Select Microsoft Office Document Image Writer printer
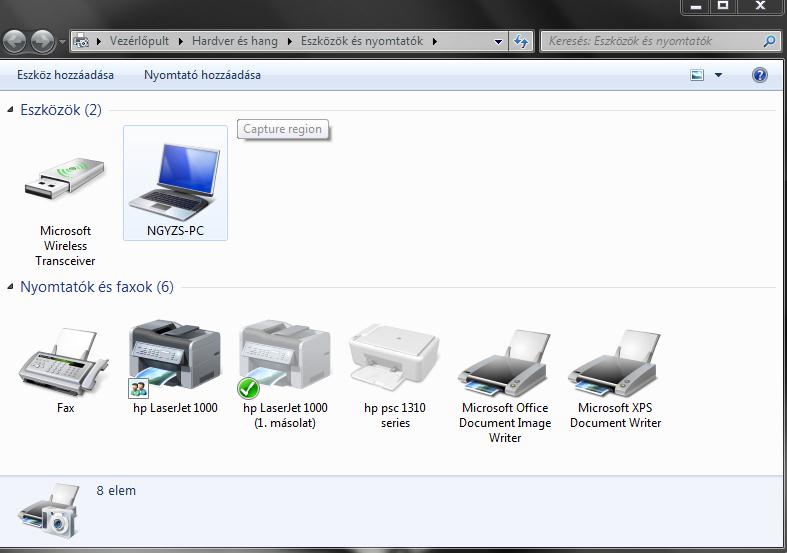Image resolution: width=787 pixels, height=553 pixels. (x=505, y=362)
